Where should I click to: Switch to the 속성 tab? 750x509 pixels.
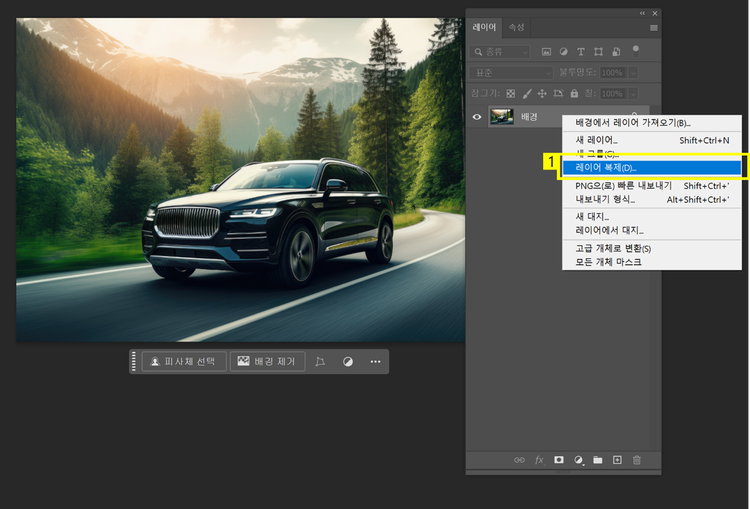516,28
